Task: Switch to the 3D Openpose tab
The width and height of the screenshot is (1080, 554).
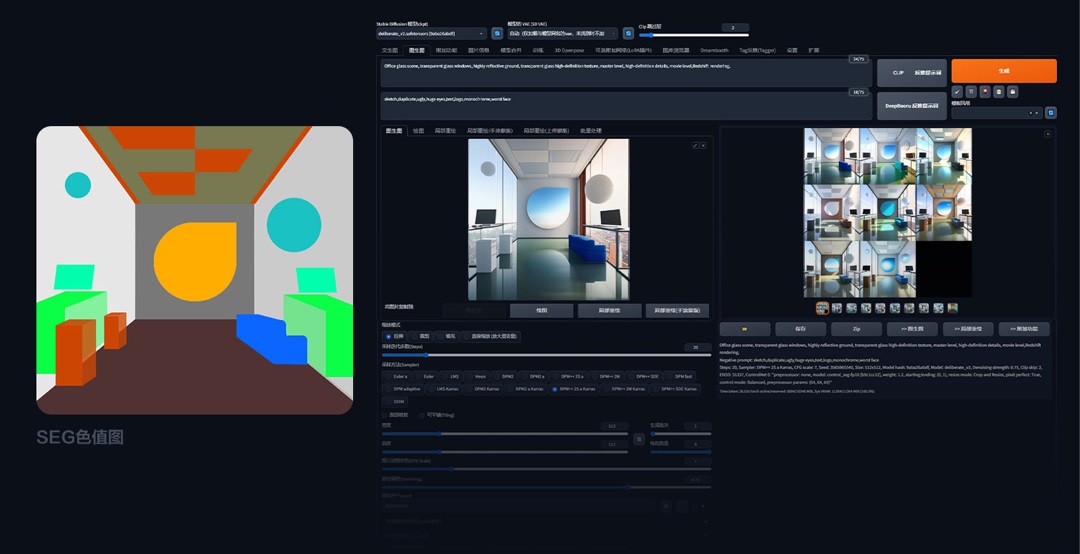Action: pyautogui.click(x=569, y=49)
